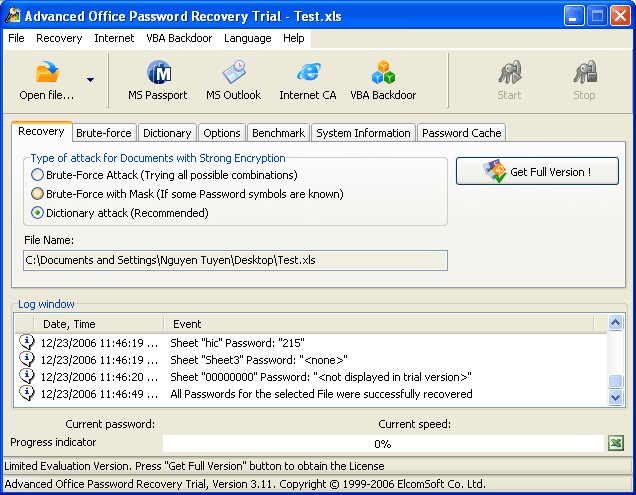Select Brute-Force Attack radio option
Screen dimensions: 636x495
[x=38, y=175]
